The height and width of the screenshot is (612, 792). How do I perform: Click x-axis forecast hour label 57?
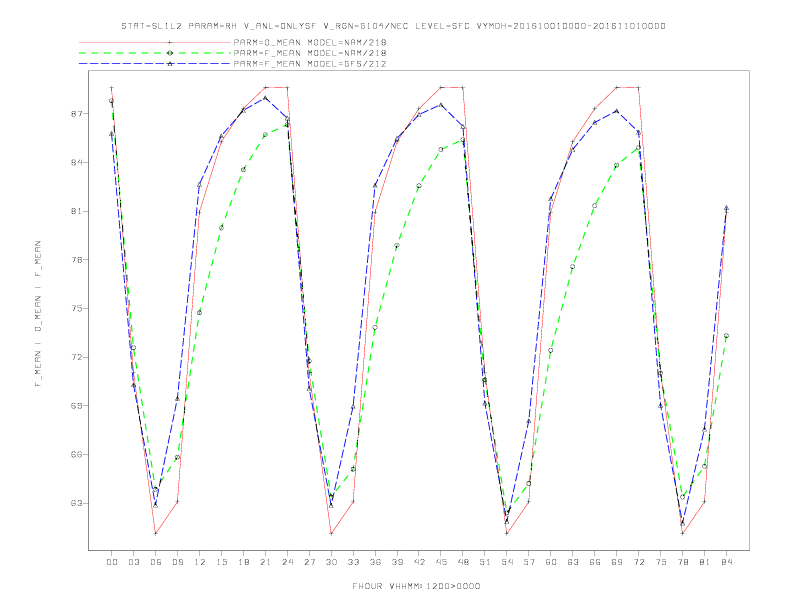pos(529,562)
